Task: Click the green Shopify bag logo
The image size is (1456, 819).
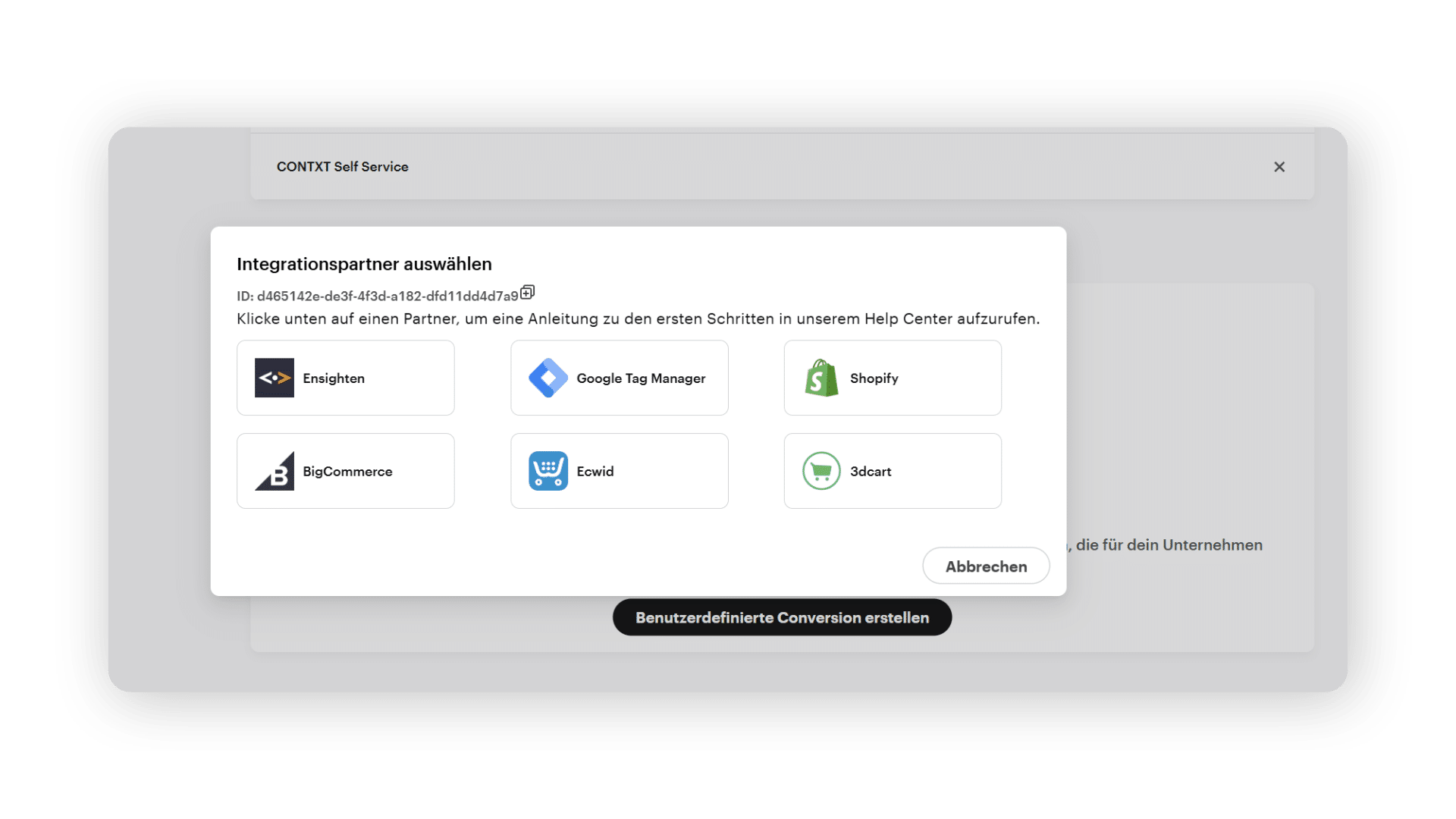Action: (821, 378)
